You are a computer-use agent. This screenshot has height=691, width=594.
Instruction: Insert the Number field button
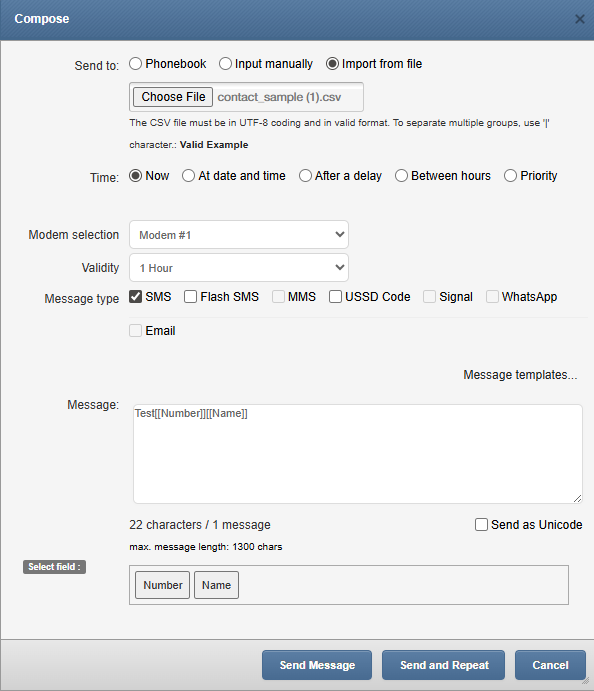point(163,585)
